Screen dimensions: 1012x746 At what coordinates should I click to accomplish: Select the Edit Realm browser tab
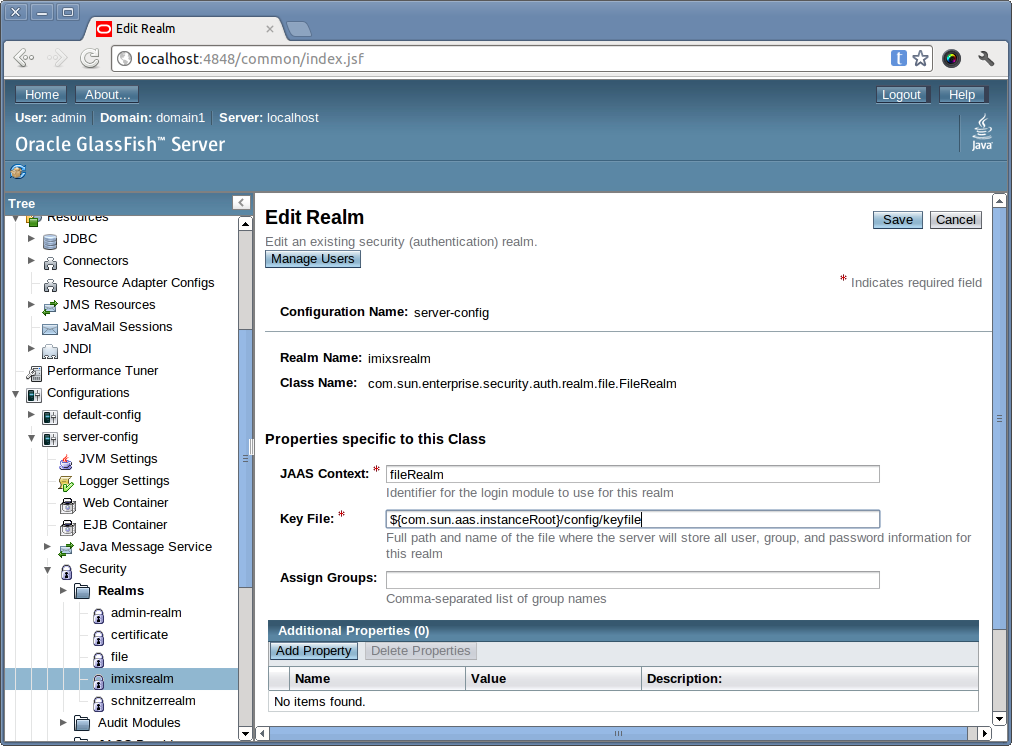[x=185, y=28]
